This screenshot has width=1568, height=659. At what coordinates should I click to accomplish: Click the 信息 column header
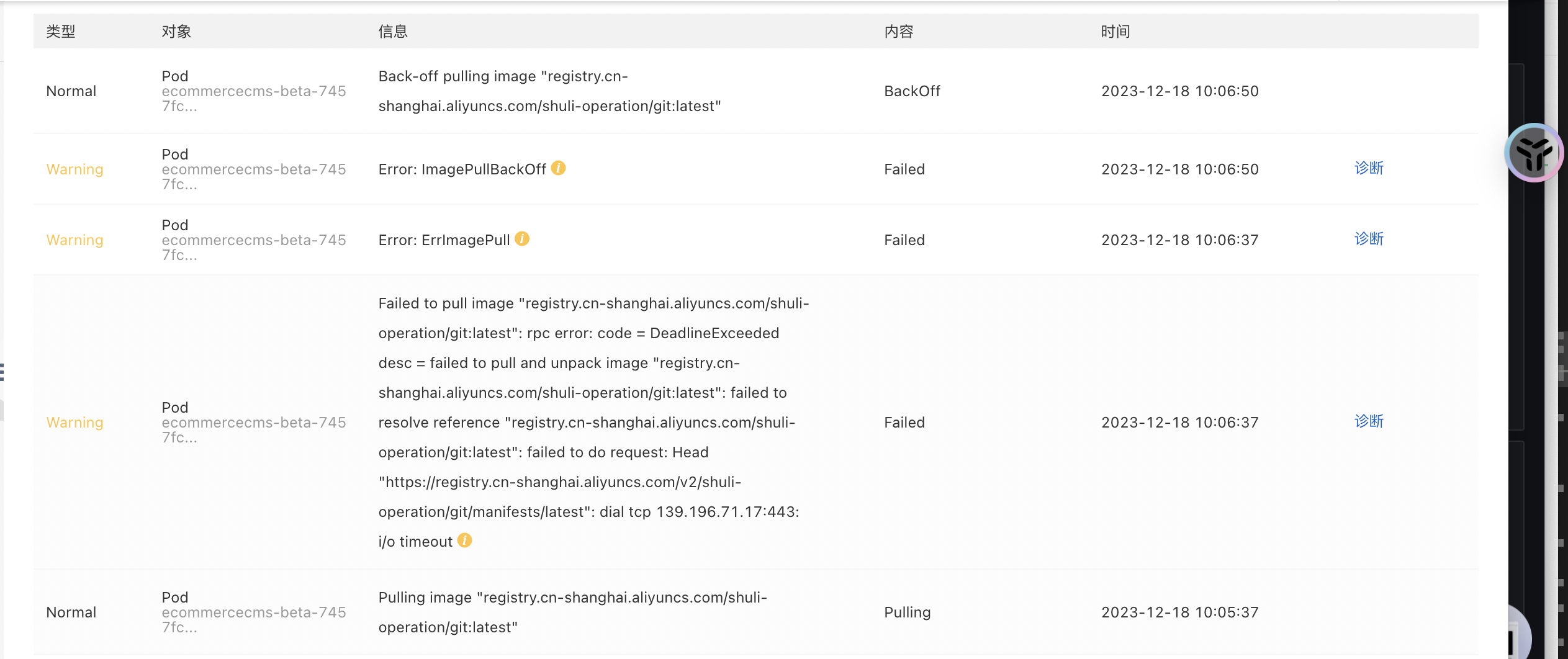pos(393,32)
